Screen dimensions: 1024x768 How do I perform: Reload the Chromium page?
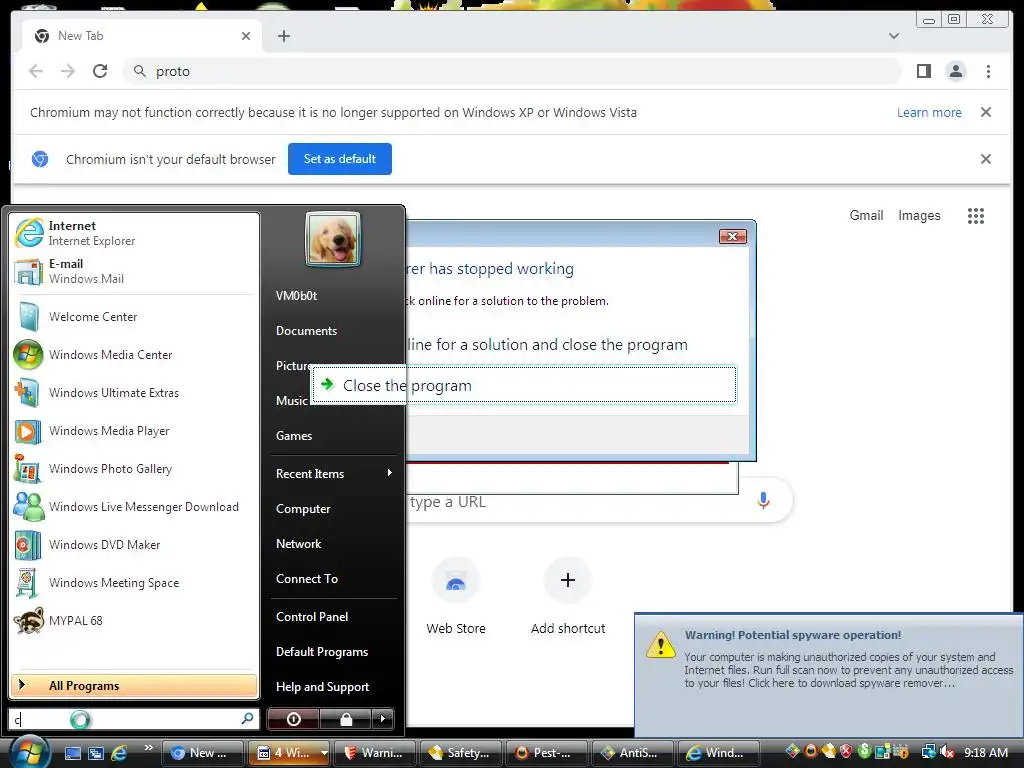click(100, 71)
